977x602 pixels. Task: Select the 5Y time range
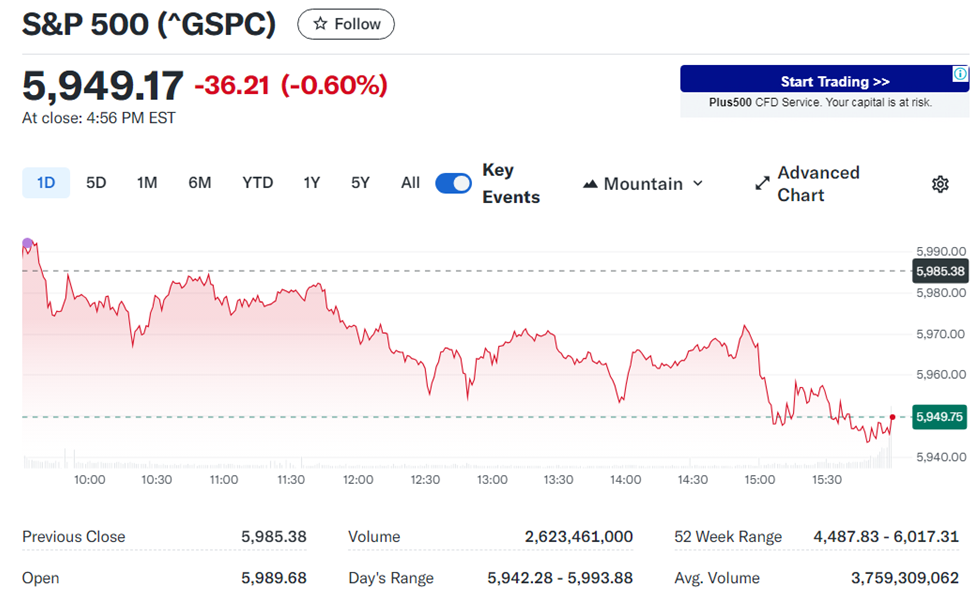(x=359, y=183)
